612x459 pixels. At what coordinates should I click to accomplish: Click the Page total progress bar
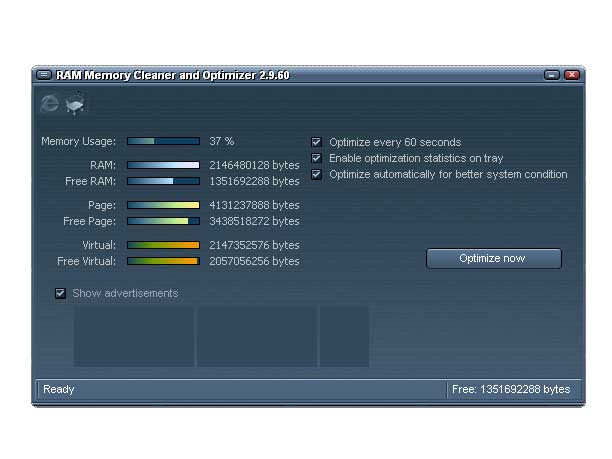(163, 205)
